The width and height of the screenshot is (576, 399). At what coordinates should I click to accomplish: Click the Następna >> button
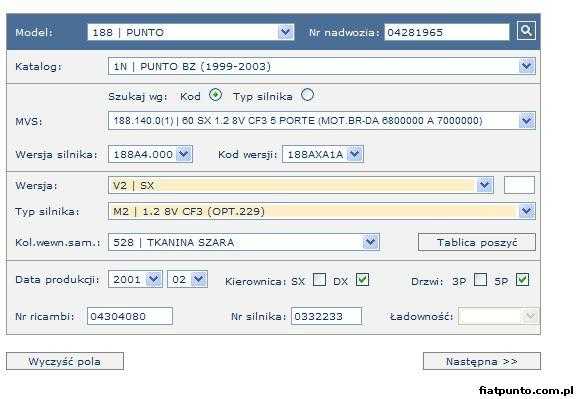482,362
